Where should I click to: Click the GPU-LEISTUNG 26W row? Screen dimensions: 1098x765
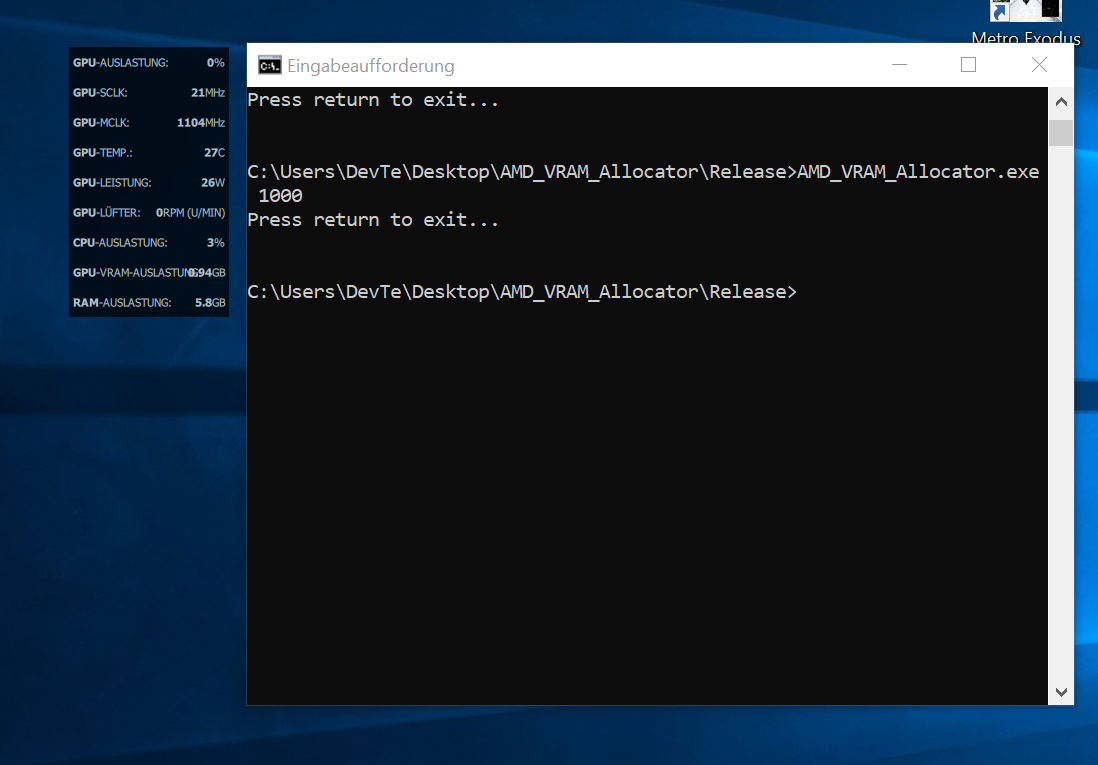148,183
